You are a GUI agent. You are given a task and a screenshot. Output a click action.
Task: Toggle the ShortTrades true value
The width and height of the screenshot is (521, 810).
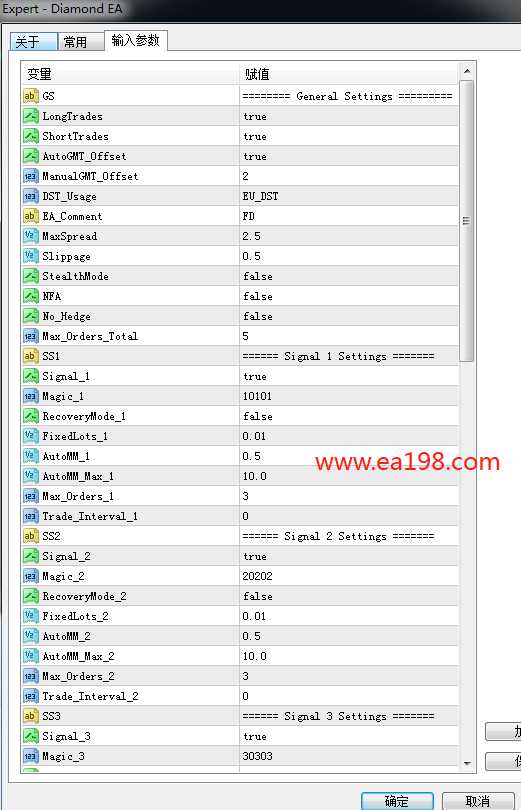coord(349,136)
